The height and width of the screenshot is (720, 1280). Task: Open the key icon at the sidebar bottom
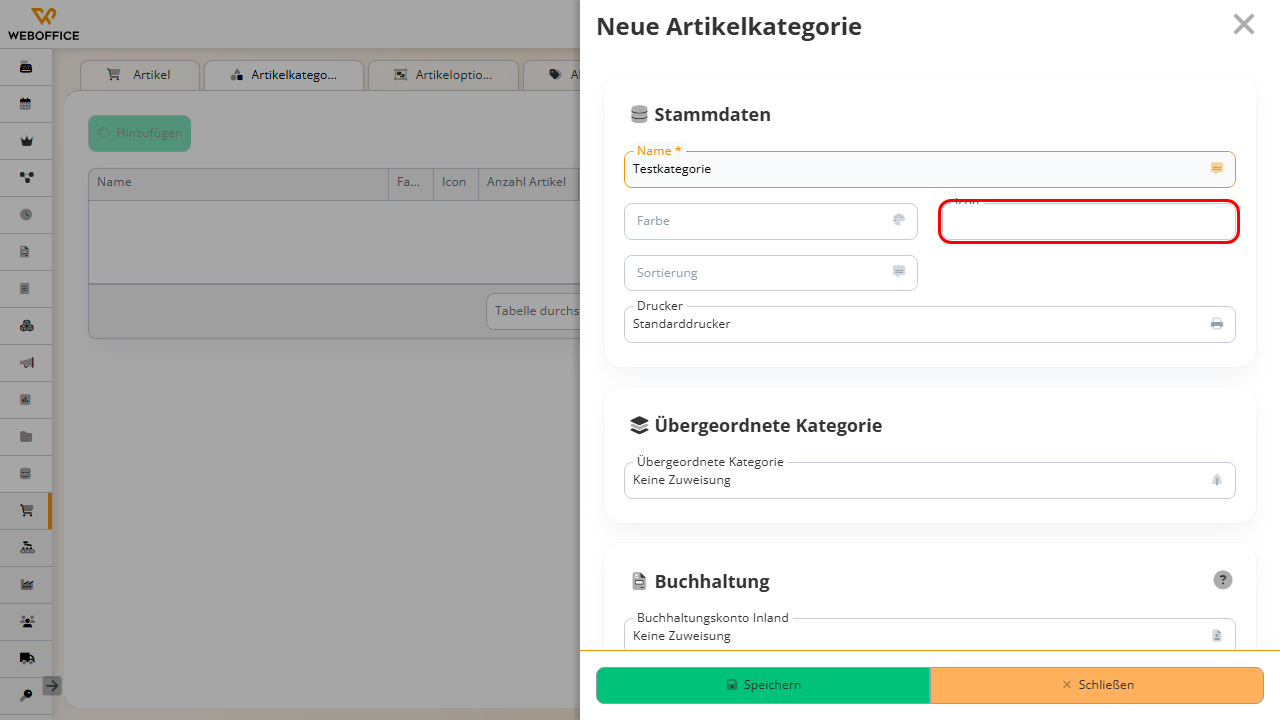26,694
